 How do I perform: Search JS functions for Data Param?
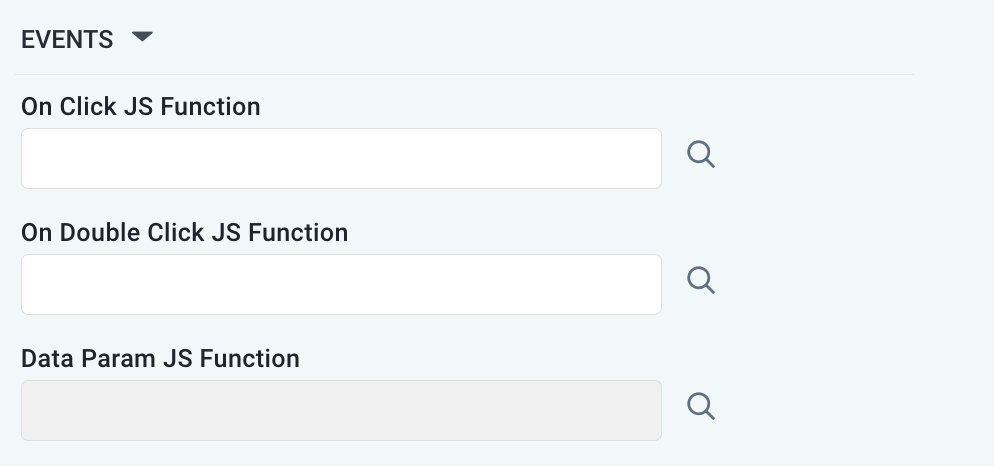701,407
